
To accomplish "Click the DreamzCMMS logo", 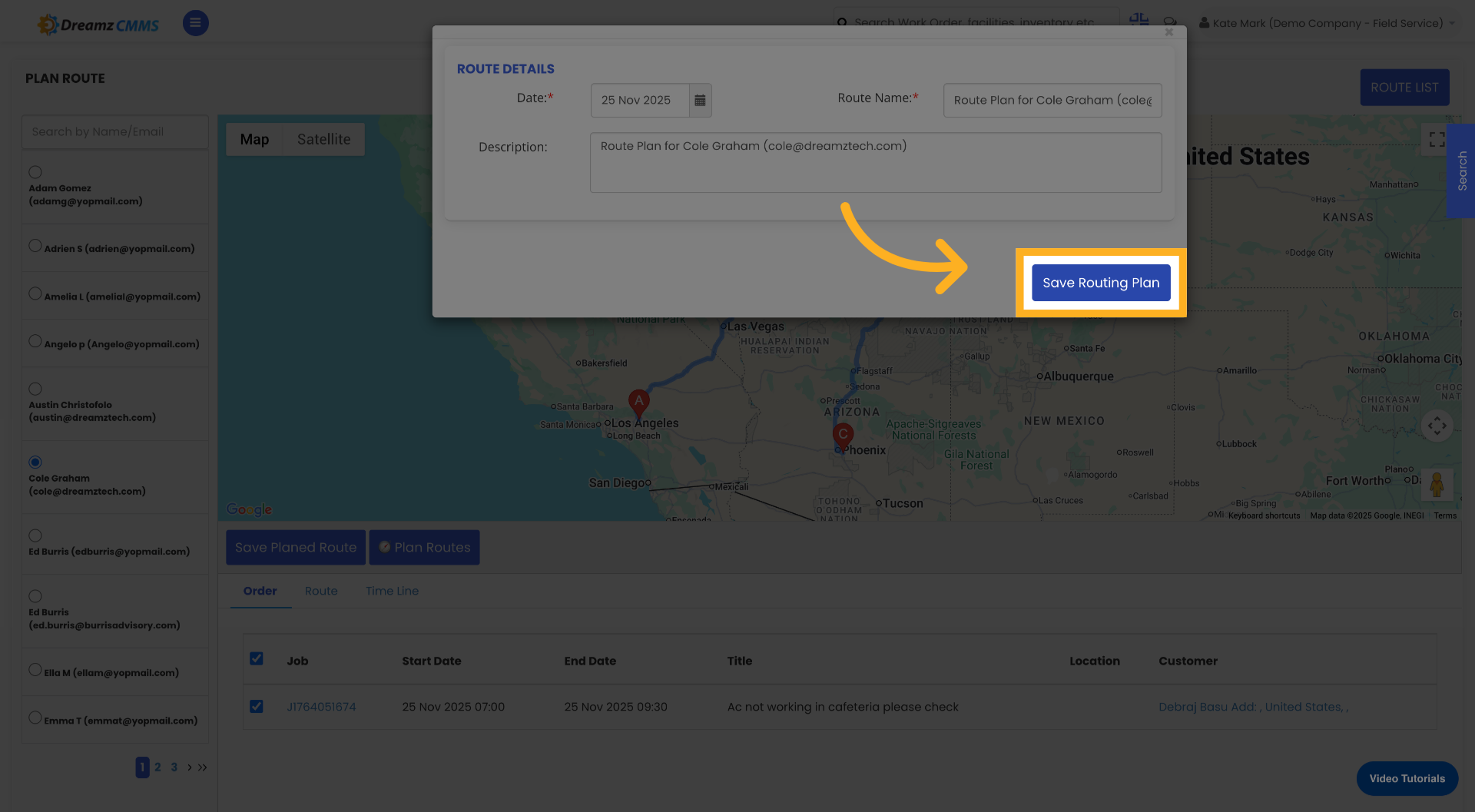I will coord(98,23).
